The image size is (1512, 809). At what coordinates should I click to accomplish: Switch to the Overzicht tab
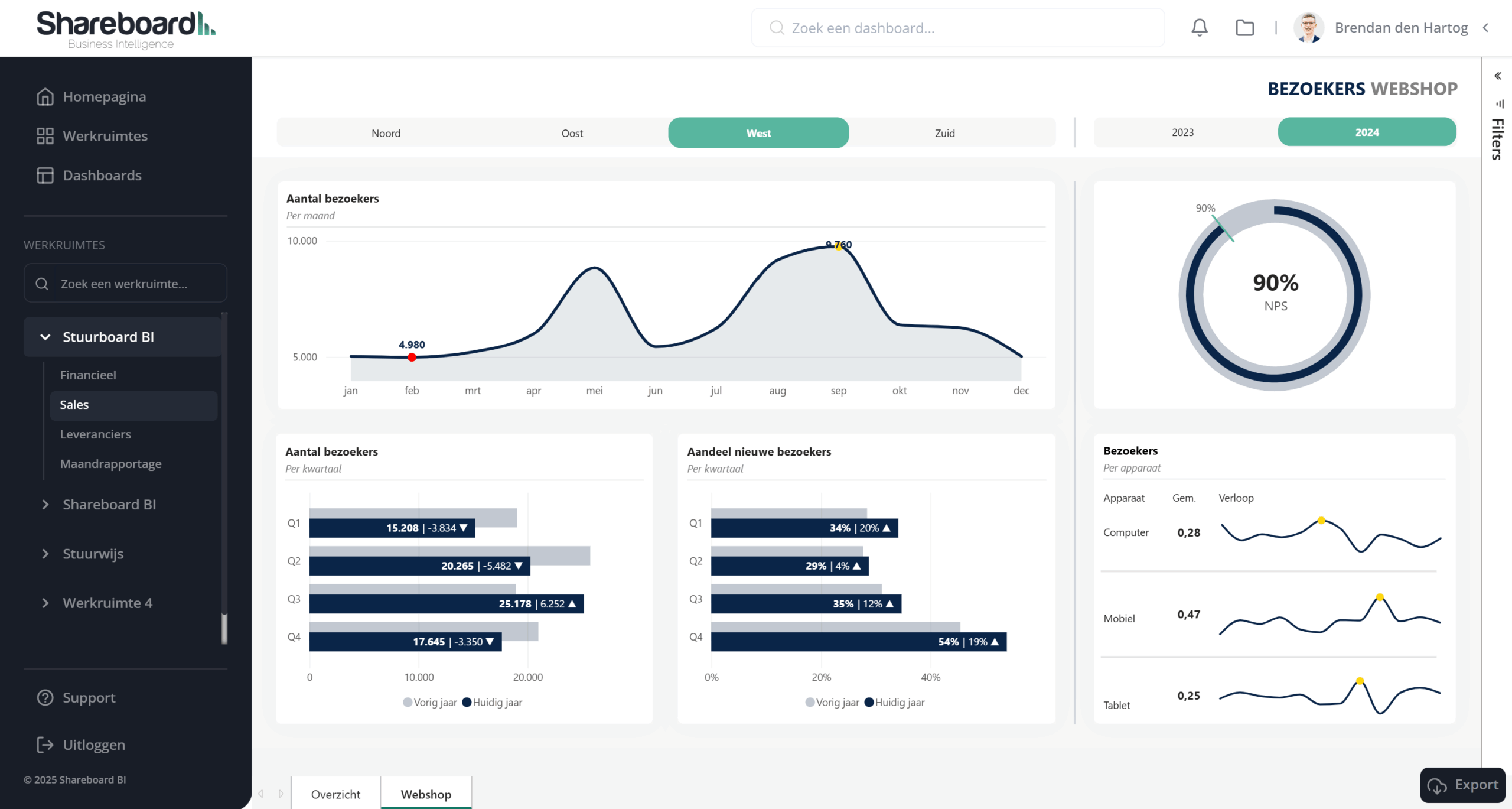click(335, 794)
